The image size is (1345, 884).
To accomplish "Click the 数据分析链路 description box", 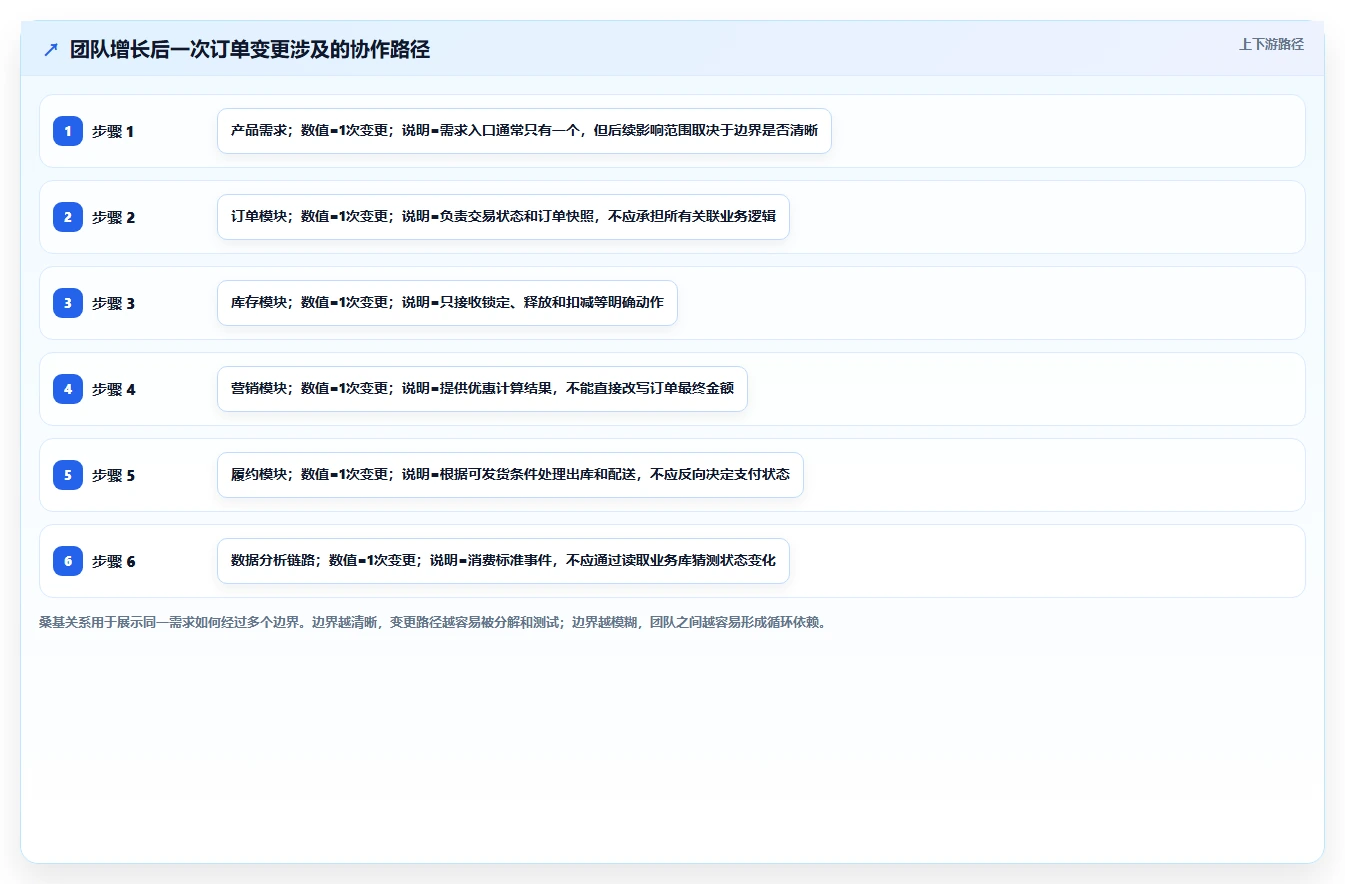I will [x=503, y=561].
